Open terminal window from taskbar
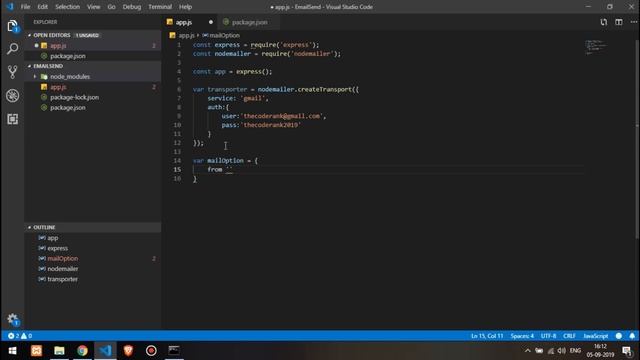 click(174, 351)
